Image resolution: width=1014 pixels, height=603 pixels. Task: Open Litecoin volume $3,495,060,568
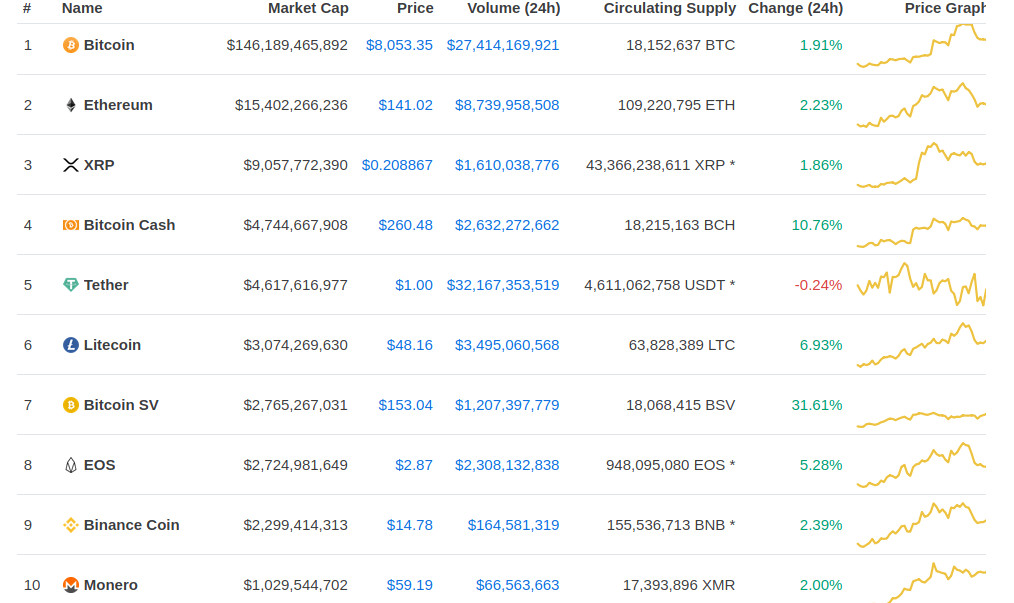point(507,345)
